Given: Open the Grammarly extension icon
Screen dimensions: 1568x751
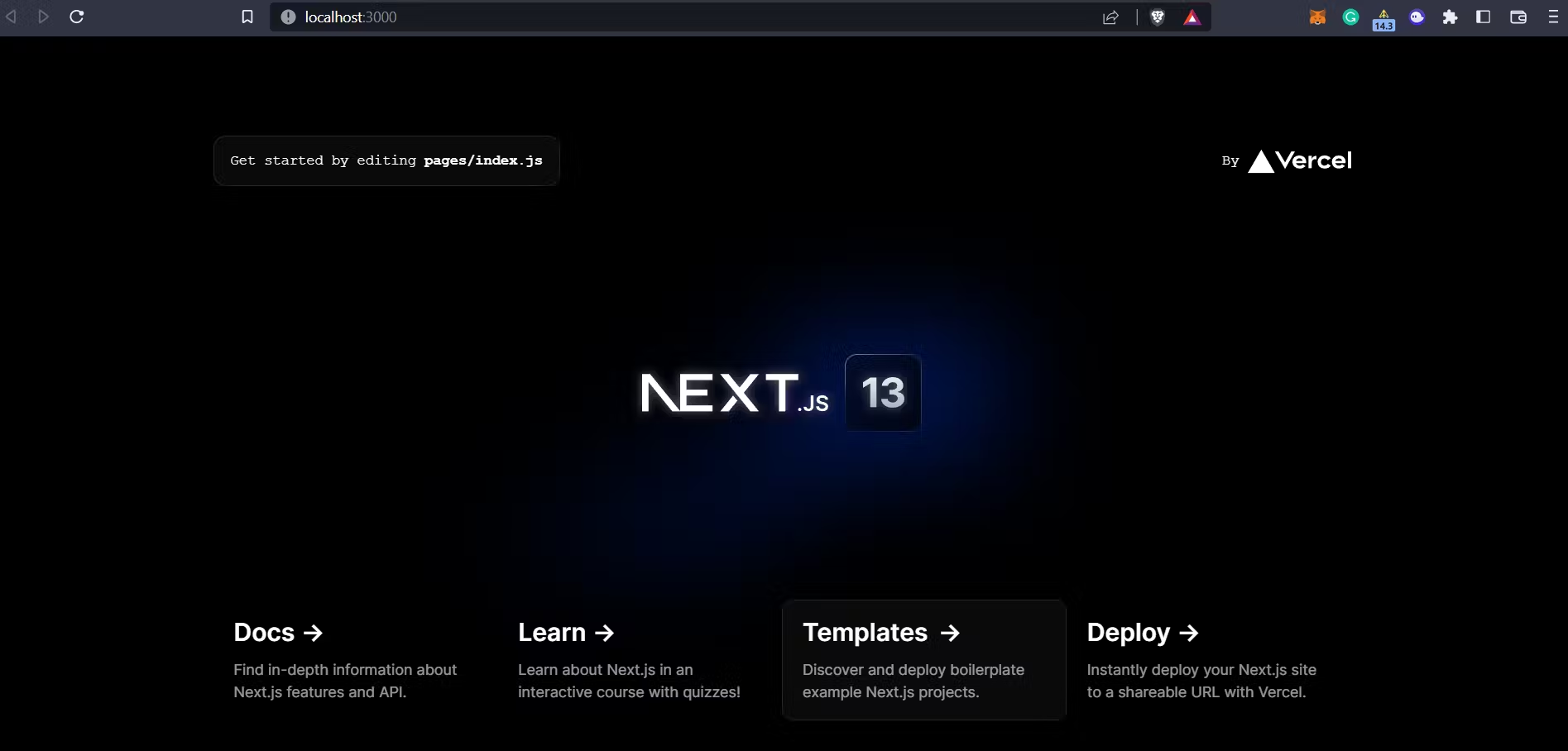Looking at the screenshot, I should [x=1350, y=17].
